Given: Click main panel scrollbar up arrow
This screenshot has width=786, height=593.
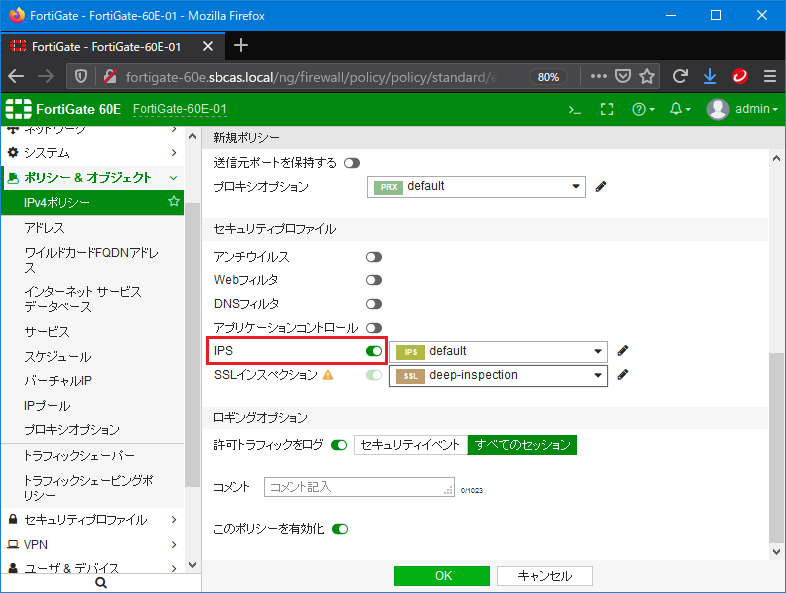Looking at the screenshot, I should [776, 158].
